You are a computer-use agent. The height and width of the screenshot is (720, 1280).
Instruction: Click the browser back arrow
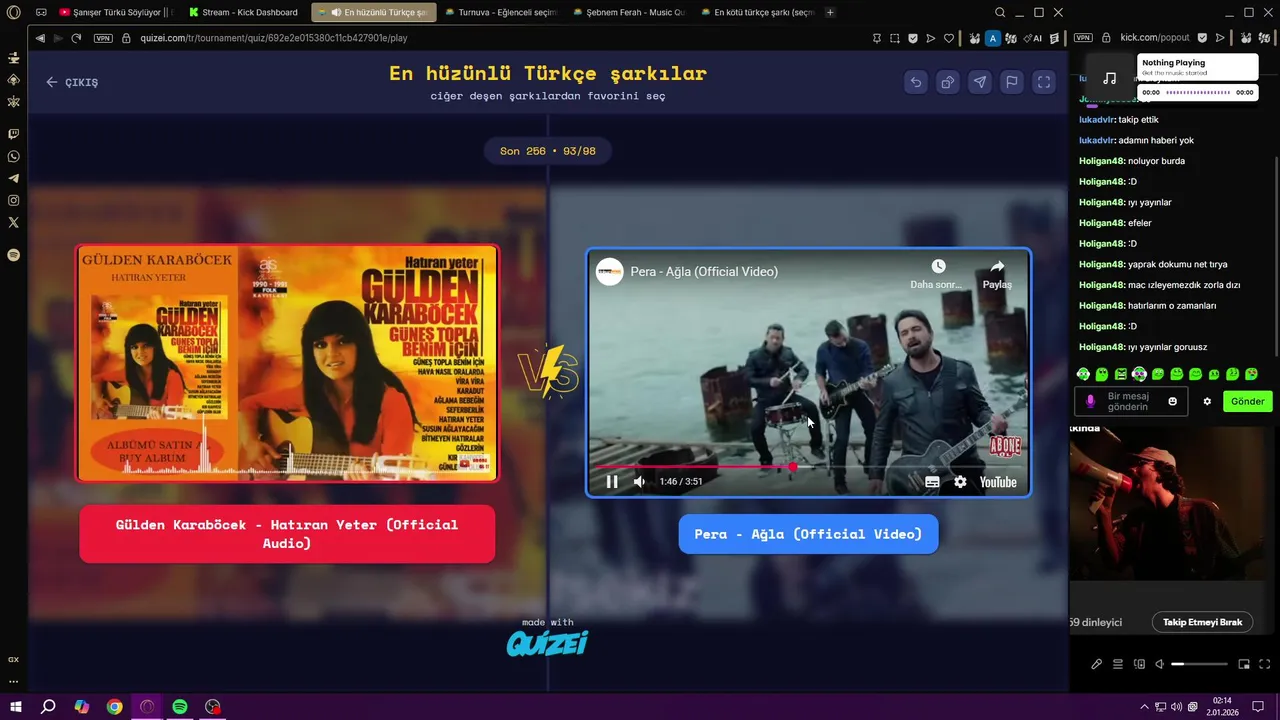[40, 38]
